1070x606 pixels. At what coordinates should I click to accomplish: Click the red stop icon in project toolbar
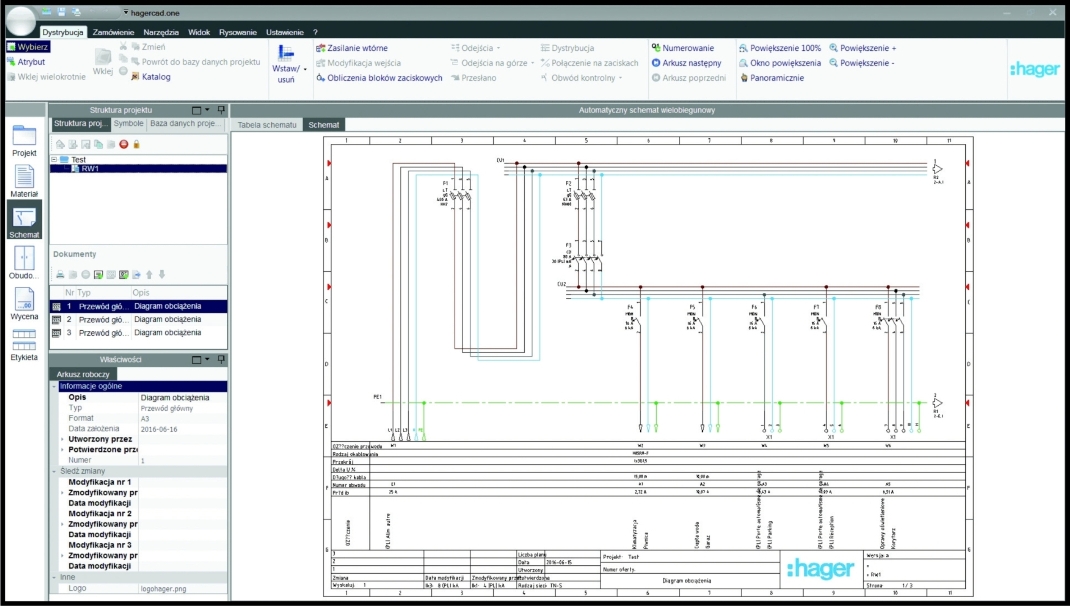click(124, 144)
